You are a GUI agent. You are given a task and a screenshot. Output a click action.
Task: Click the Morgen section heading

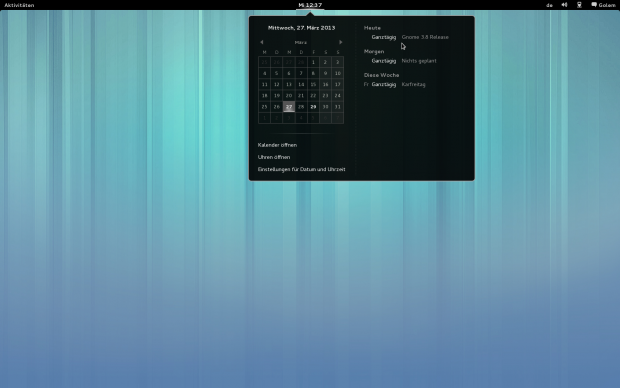point(374,51)
